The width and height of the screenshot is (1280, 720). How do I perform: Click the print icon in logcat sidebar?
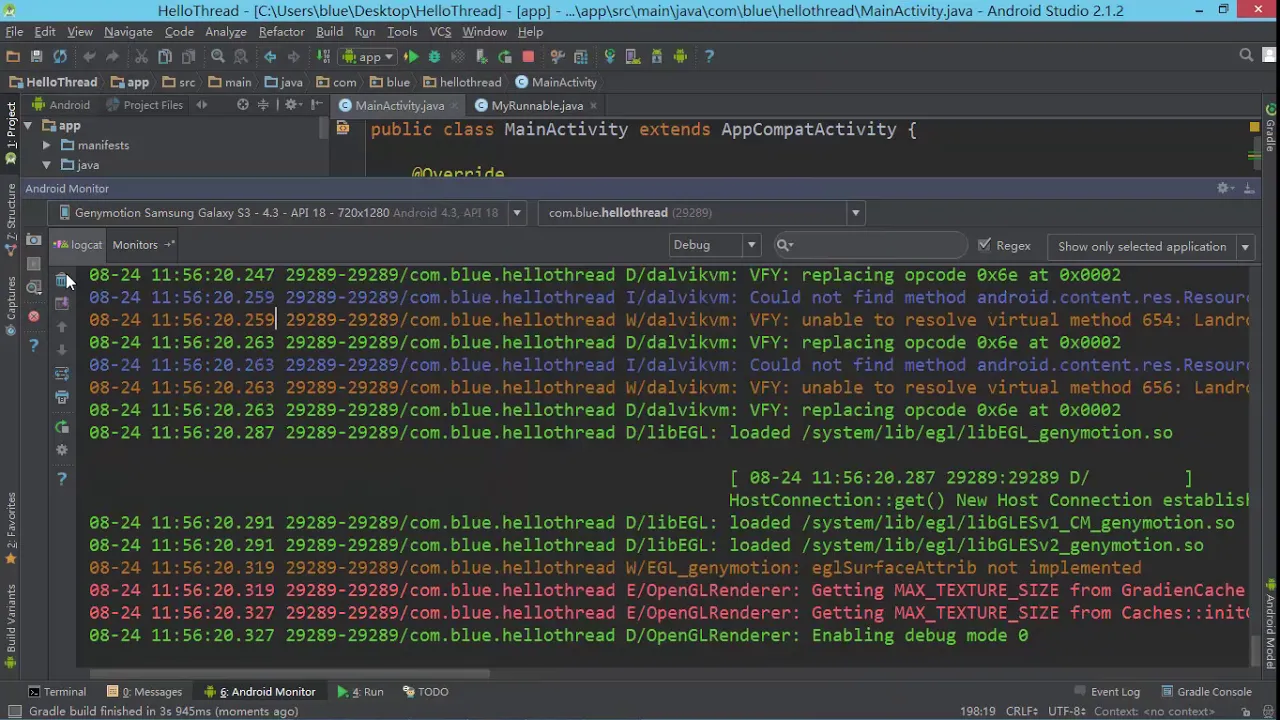coord(62,398)
